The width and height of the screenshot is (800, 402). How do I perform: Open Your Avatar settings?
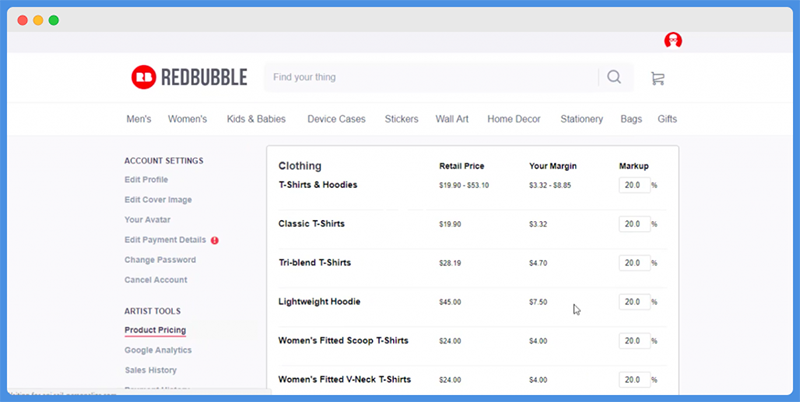click(x=147, y=219)
